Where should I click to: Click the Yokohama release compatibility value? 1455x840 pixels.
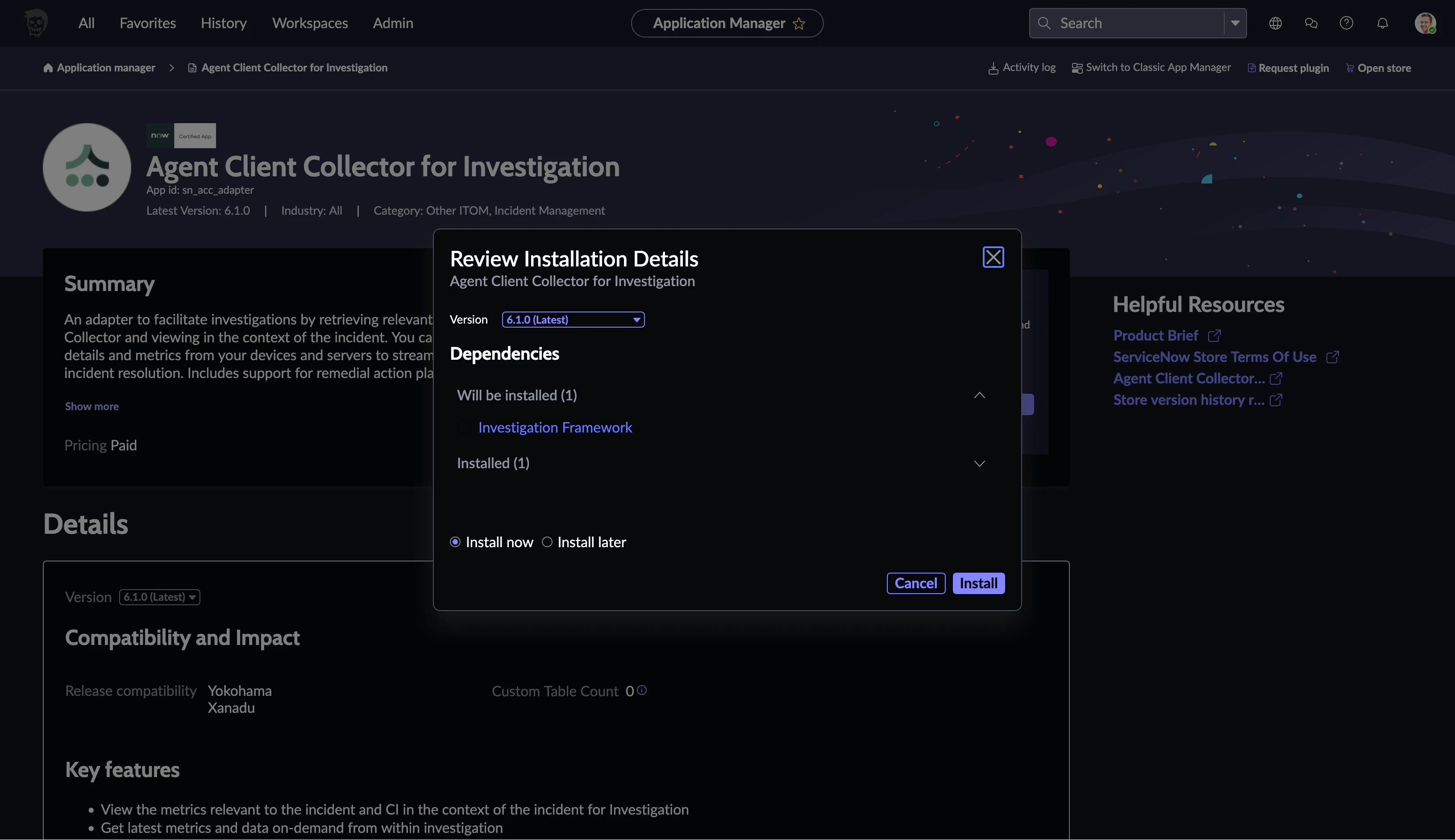tap(239, 690)
